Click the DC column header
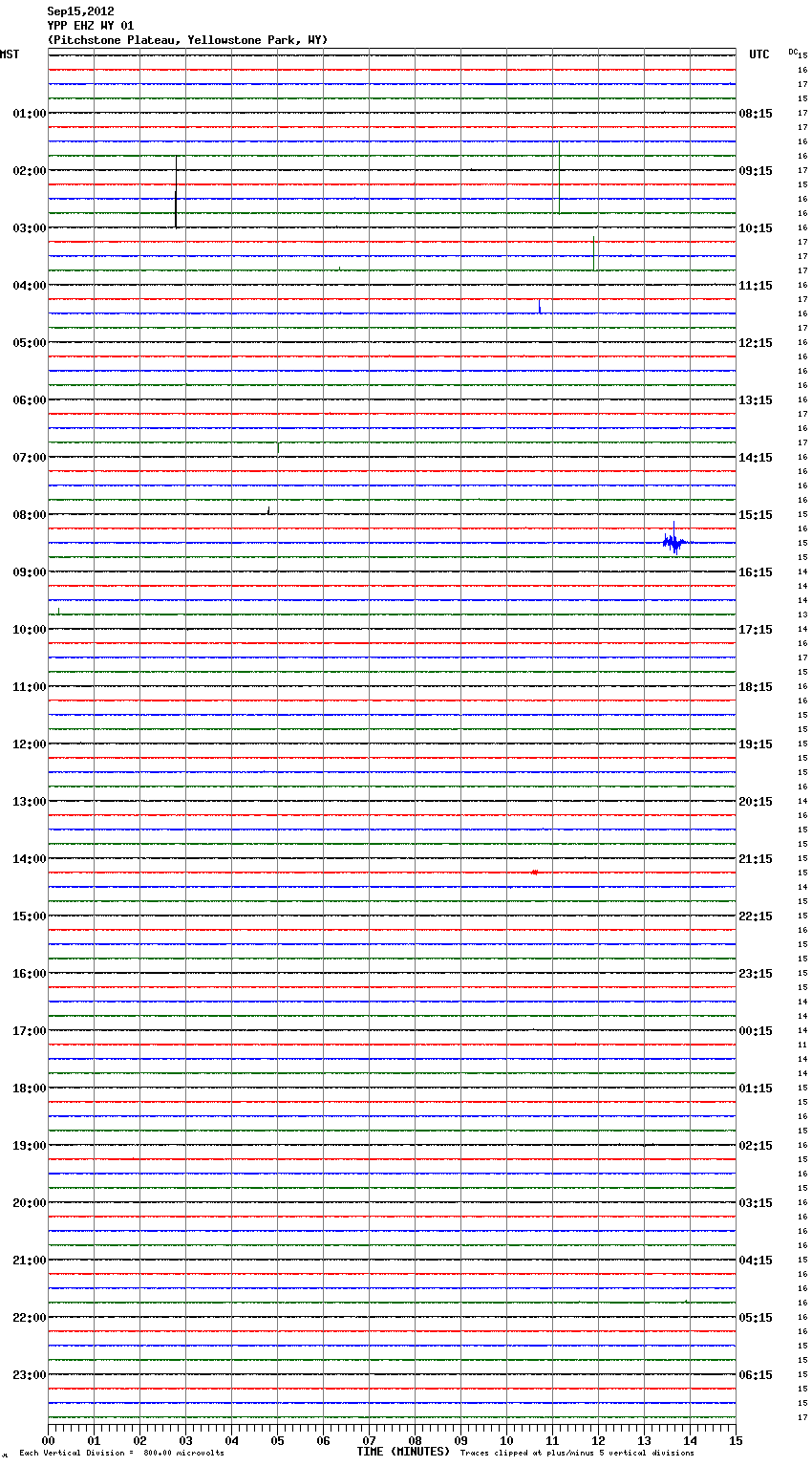This screenshot has width=812, height=1466. 793,52
